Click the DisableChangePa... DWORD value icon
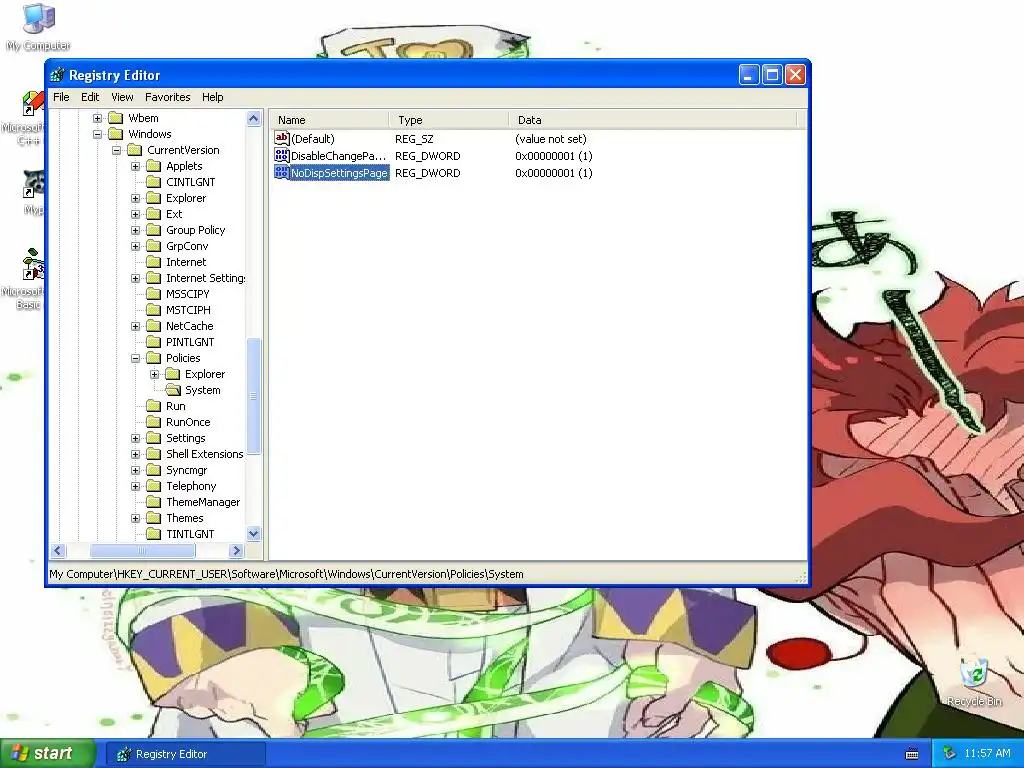Screen dimensions: 1024x768 281,155
